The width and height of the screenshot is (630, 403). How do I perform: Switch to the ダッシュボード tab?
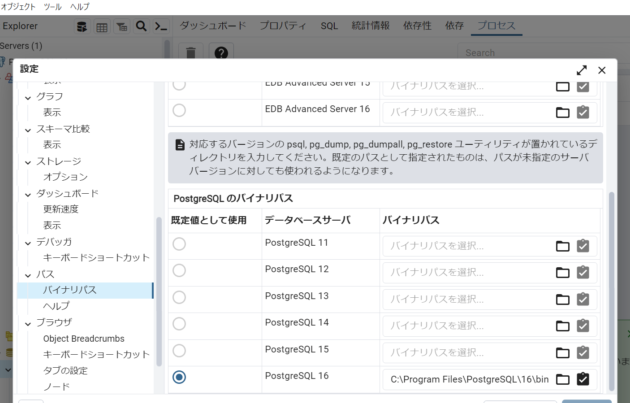(x=213, y=26)
